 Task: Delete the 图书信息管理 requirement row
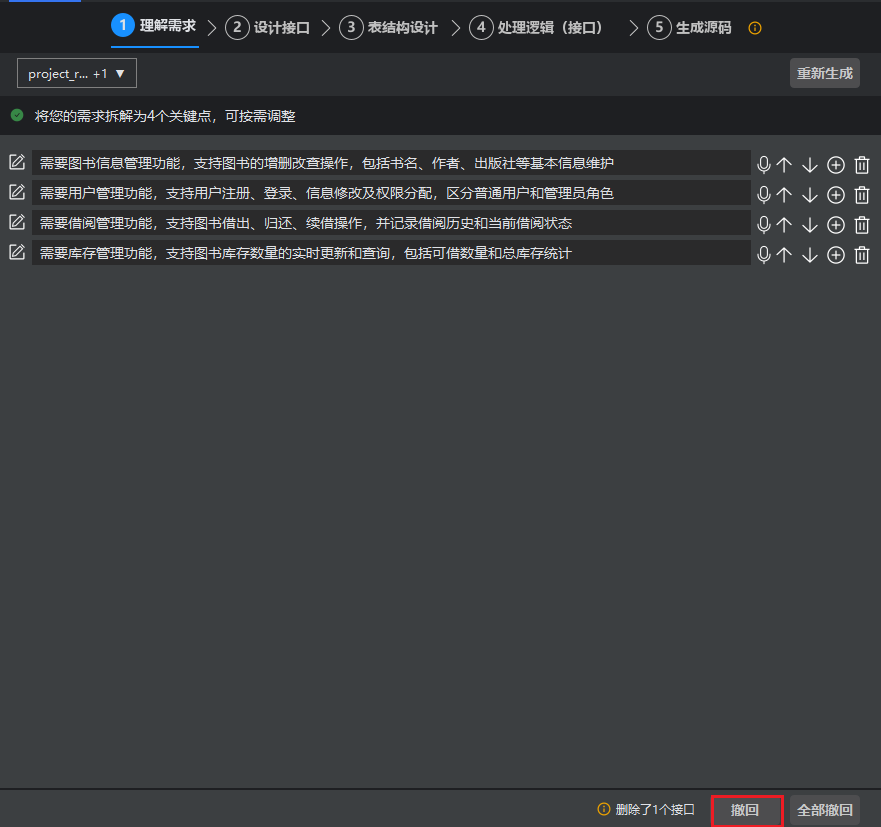[862, 165]
